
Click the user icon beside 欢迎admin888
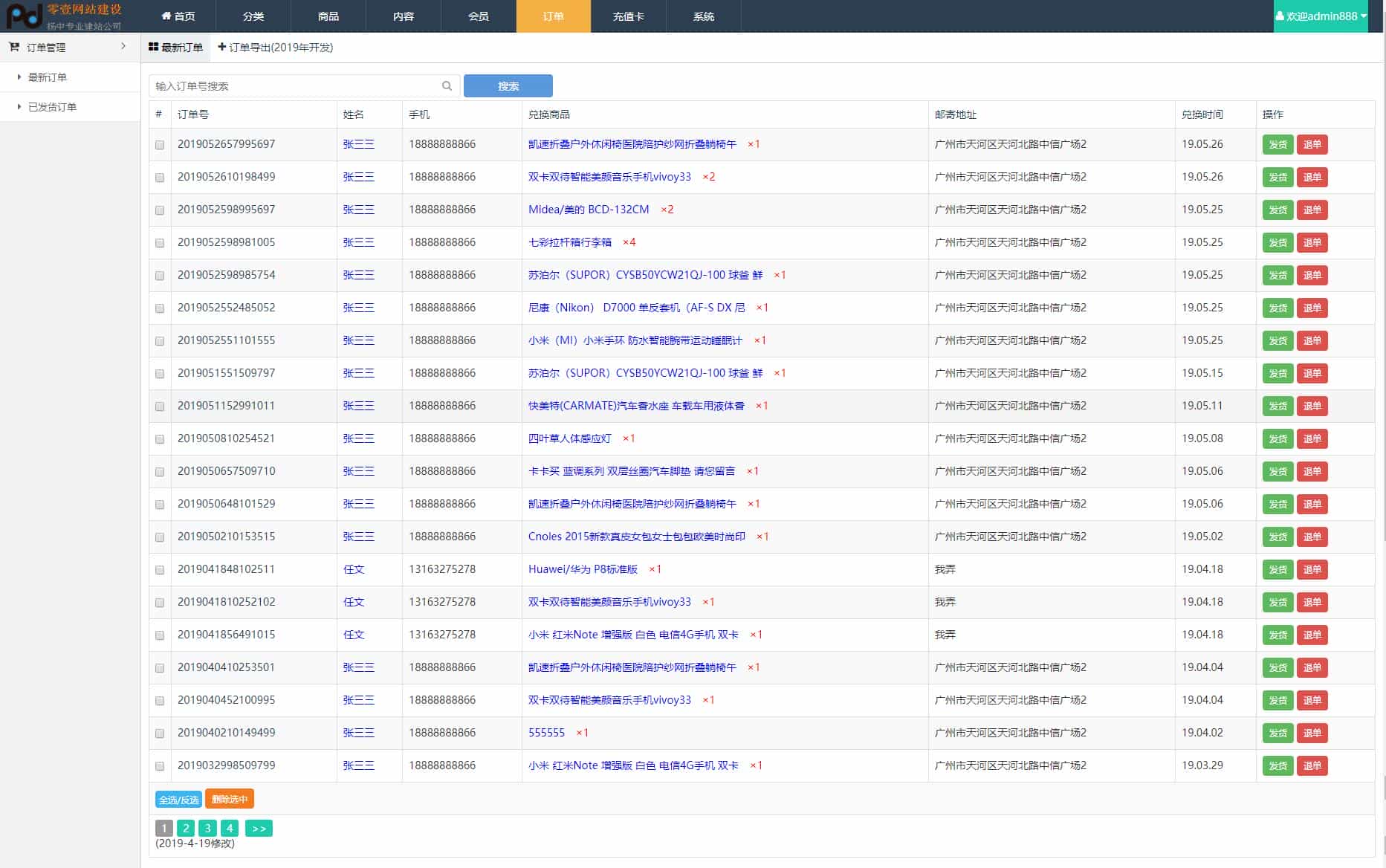[1280, 16]
